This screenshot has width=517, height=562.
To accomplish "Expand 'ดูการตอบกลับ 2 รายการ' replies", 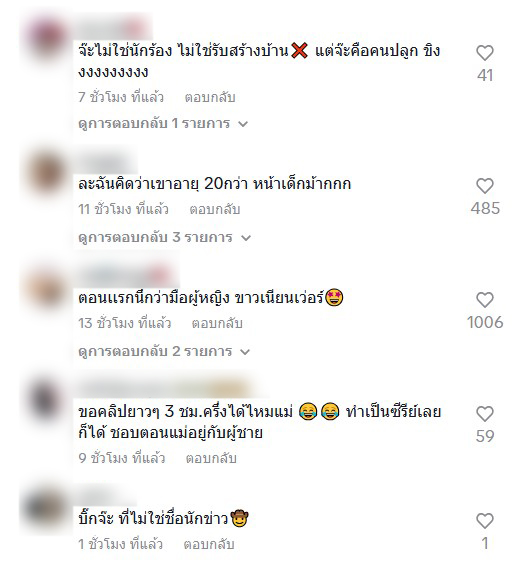I will 164,351.
